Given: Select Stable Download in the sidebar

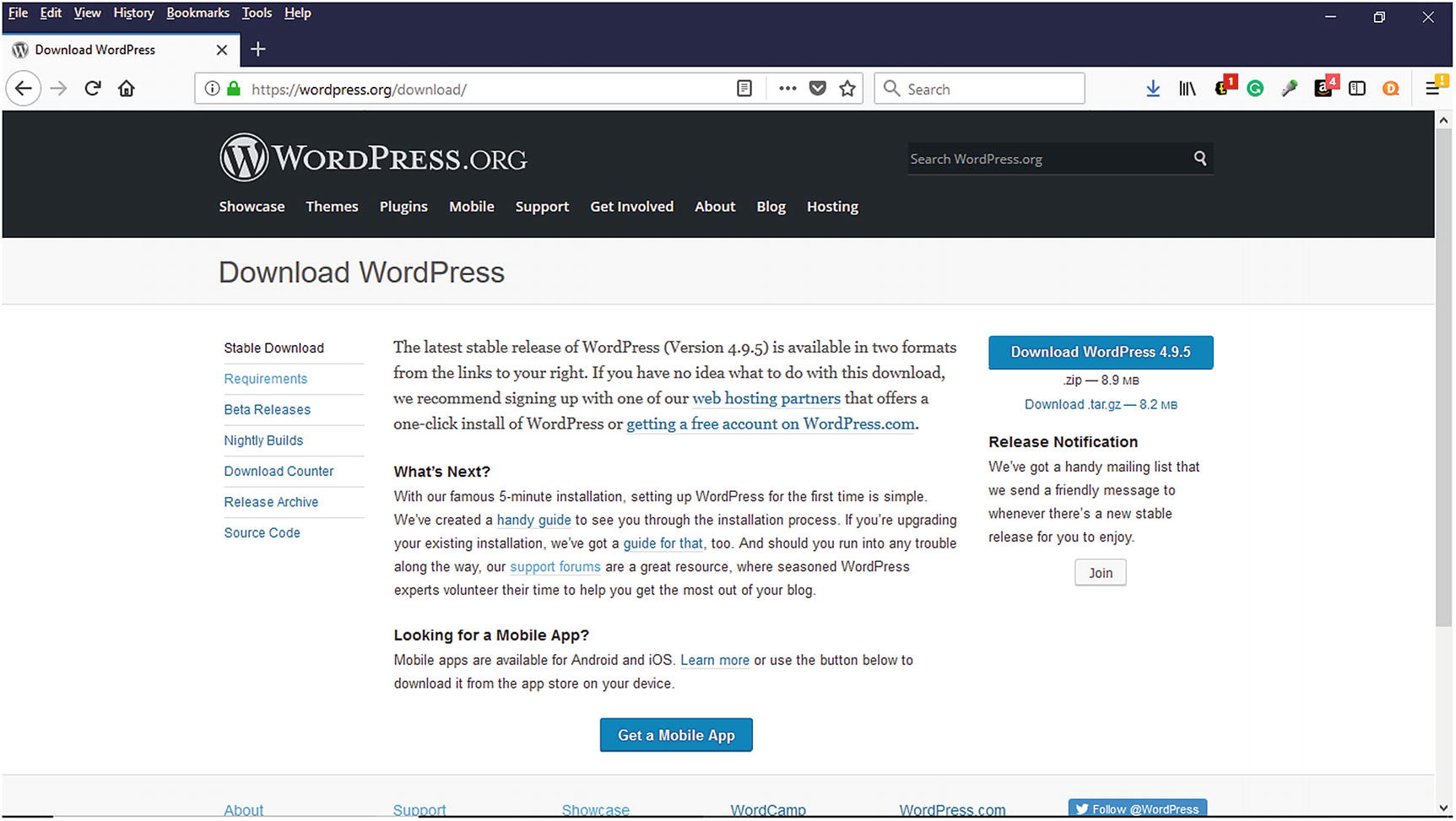Looking at the screenshot, I should [x=273, y=348].
